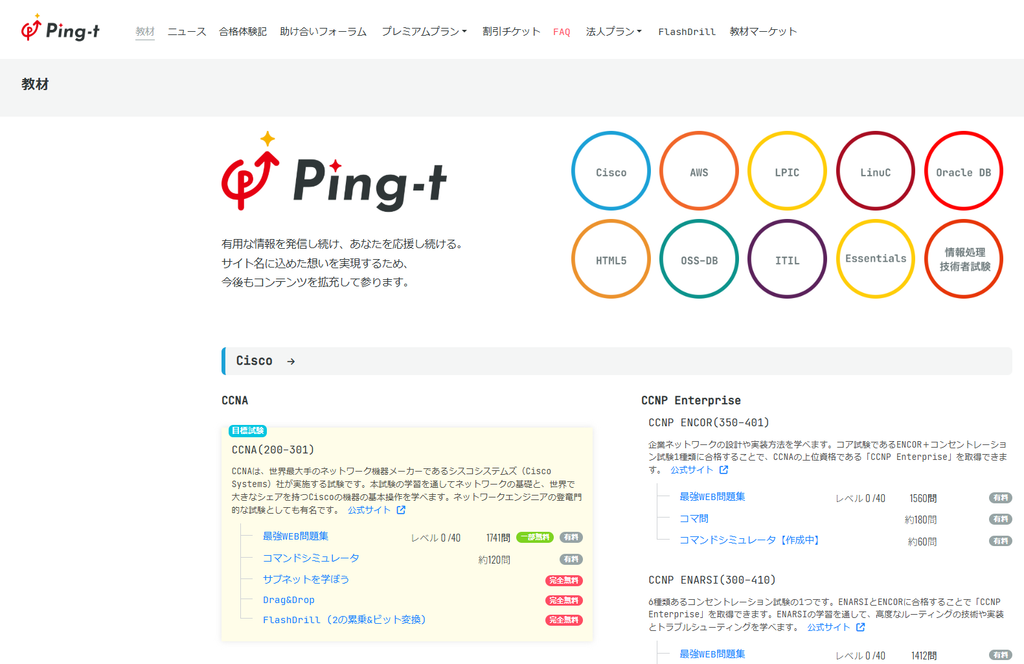Click the 目標試験 badge on CCNA card

[x=248, y=431]
